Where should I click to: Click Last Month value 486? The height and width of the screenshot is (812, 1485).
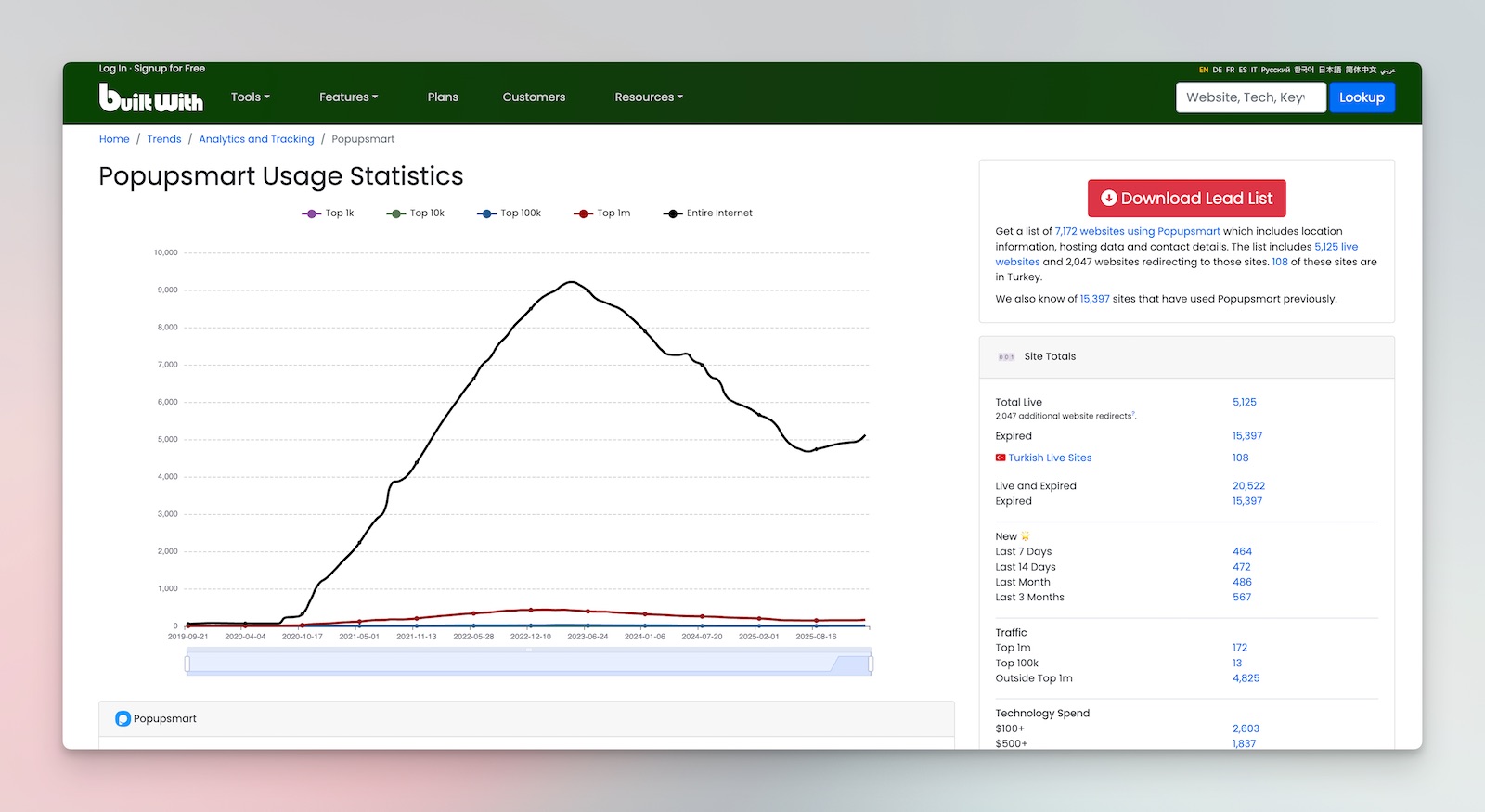[x=1242, y=583]
